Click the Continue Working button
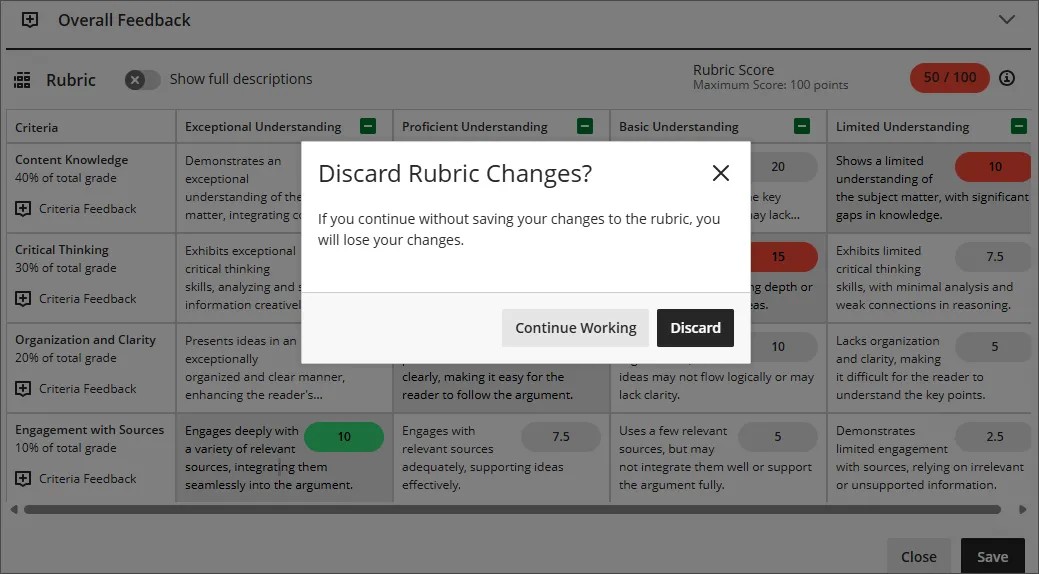 tap(575, 328)
